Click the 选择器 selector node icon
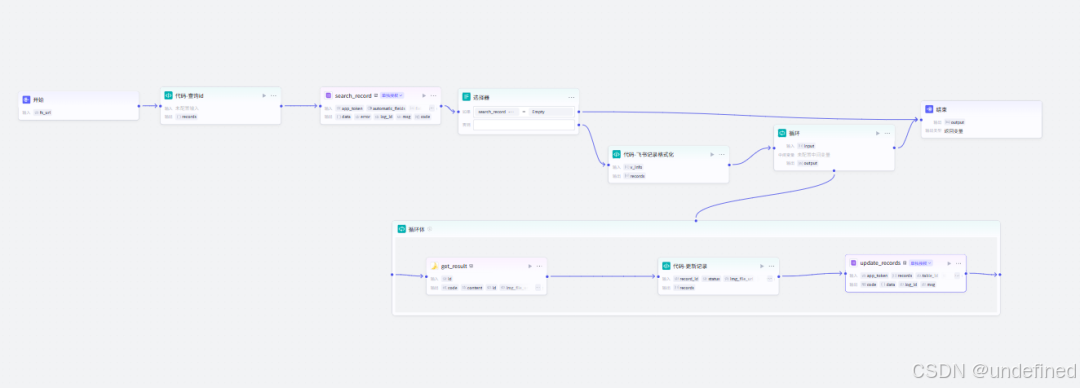 click(466, 97)
